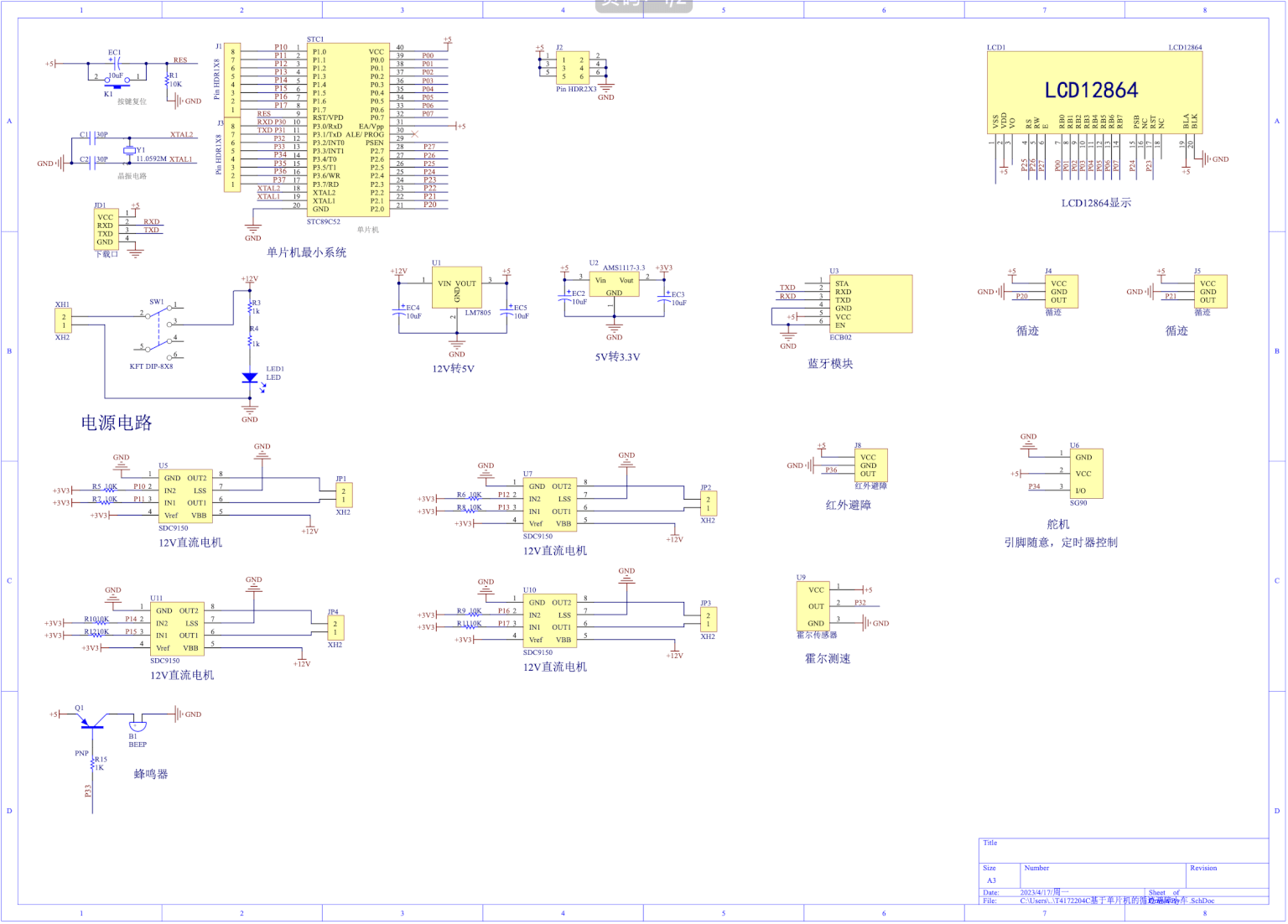The height and width of the screenshot is (924, 1288).
Task: Select the Pin HDR2X3 header J2
Action: click(x=573, y=68)
